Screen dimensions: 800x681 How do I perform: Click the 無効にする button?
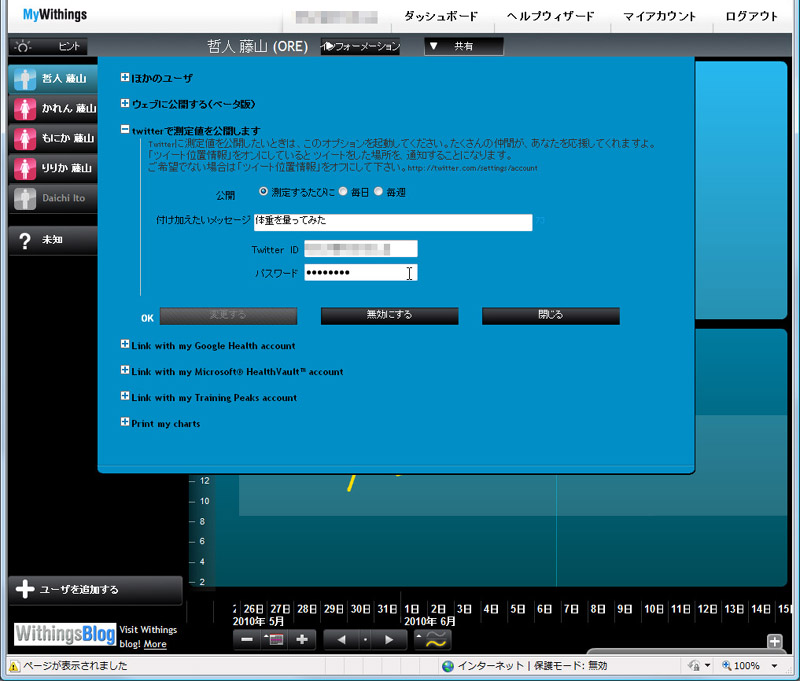pos(389,315)
